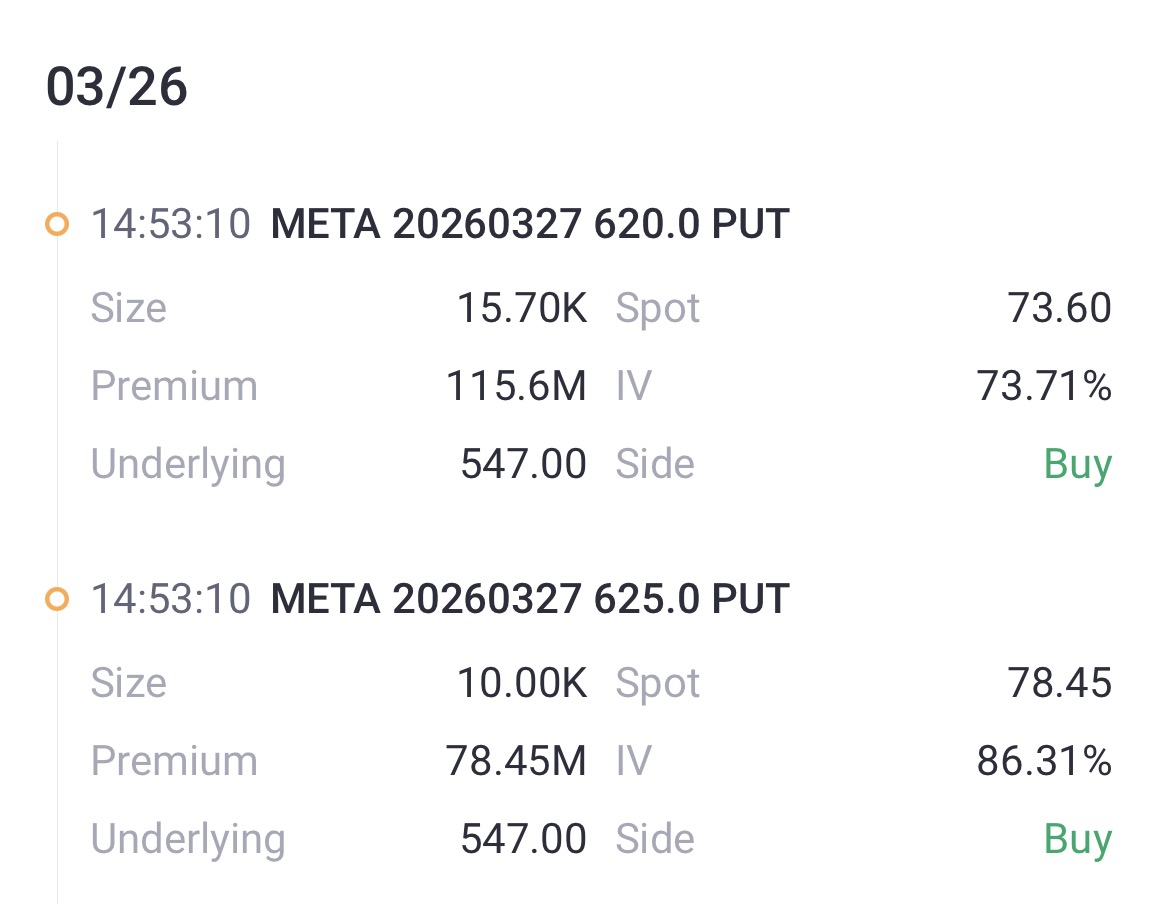The height and width of the screenshot is (904, 1170).
Task: Click IV value 86.31%
Action: pyautogui.click(x=1043, y=761)
